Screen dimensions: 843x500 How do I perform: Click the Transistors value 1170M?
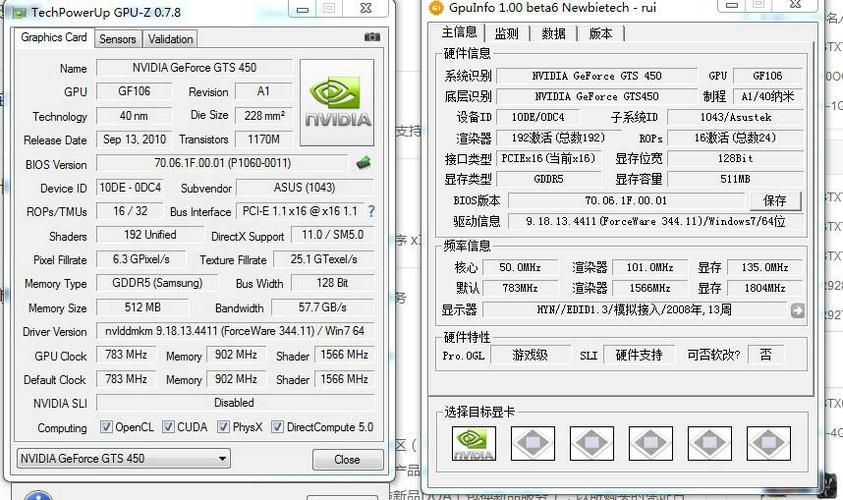coord(265,140)
